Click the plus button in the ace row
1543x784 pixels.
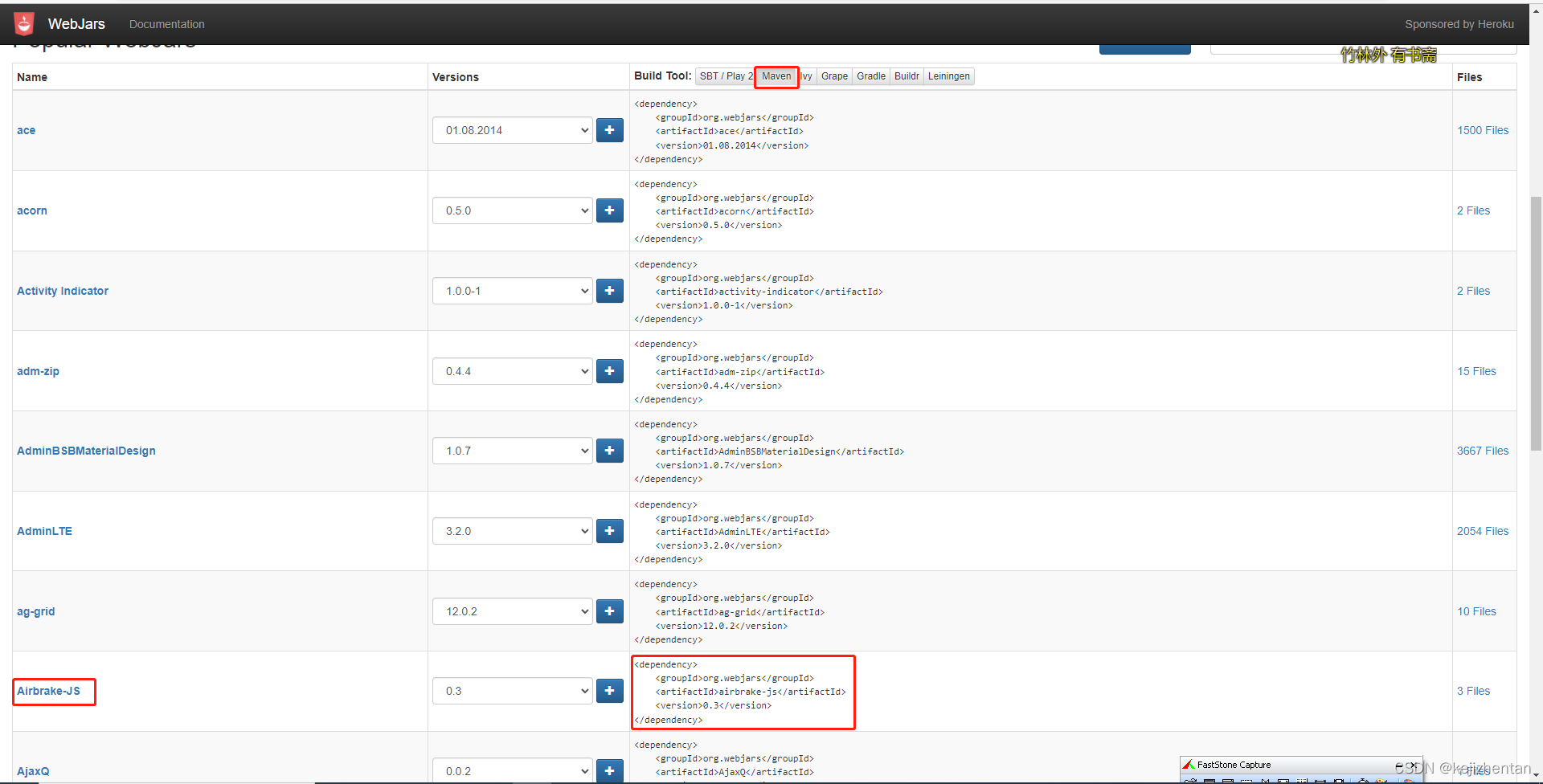tap(610, 130)
